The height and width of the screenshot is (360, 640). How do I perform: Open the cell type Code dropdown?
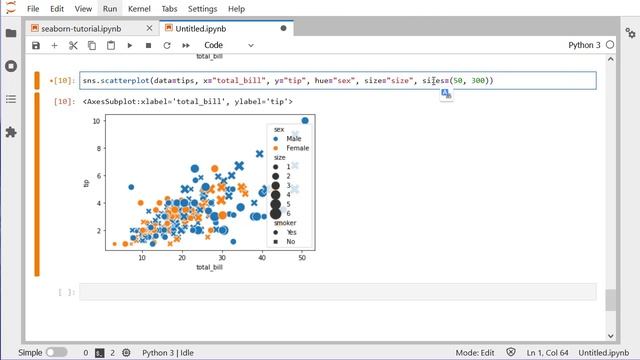[x=229, y=45]
